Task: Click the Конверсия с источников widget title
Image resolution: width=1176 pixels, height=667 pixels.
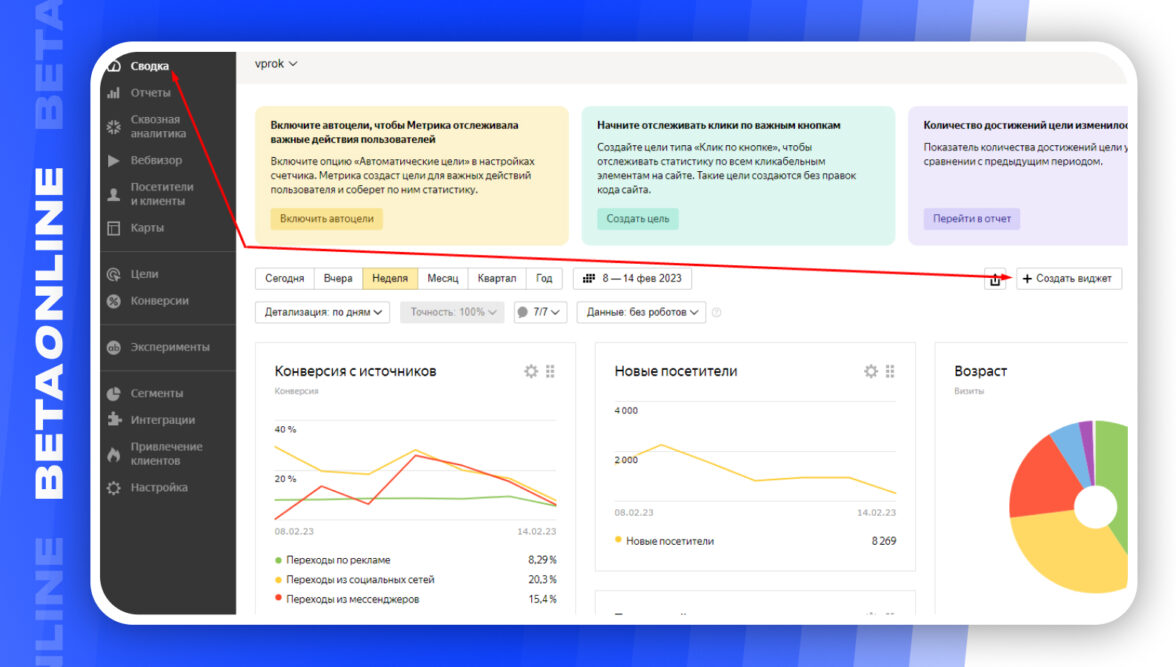Action: (356, 371)
